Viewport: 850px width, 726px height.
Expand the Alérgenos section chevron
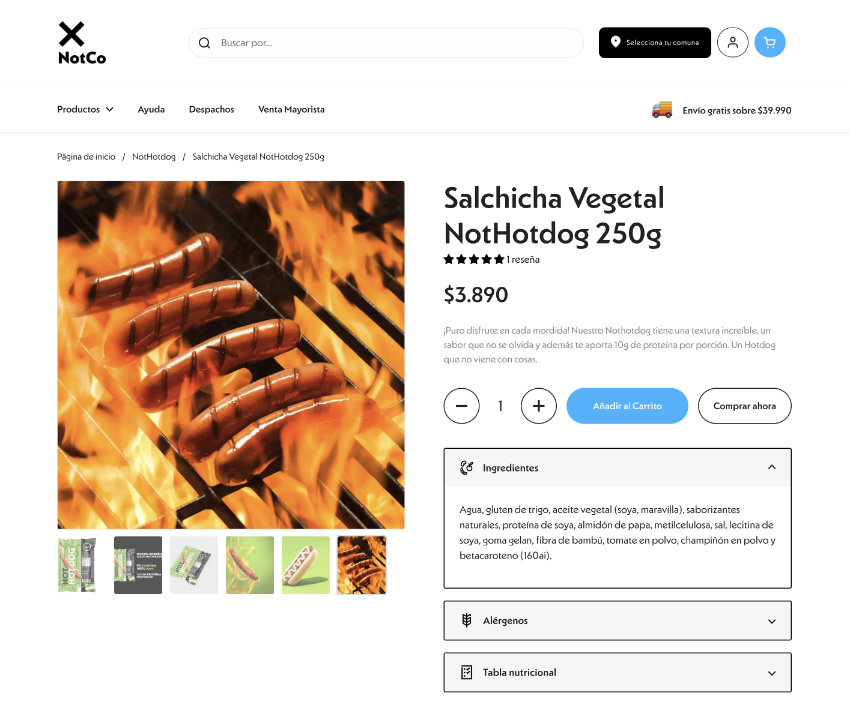click(771, 621)
